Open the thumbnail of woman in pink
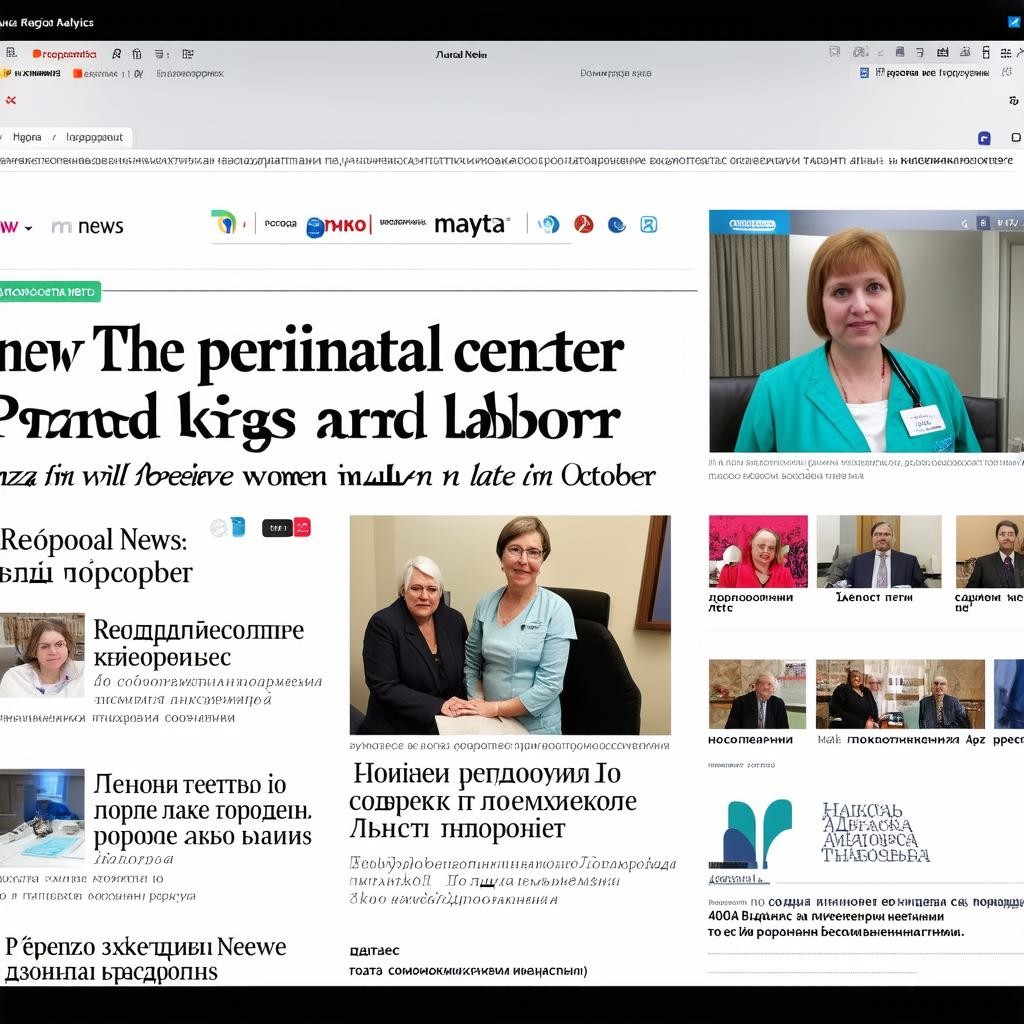The image size is (1024, 1024). [758, 551]
